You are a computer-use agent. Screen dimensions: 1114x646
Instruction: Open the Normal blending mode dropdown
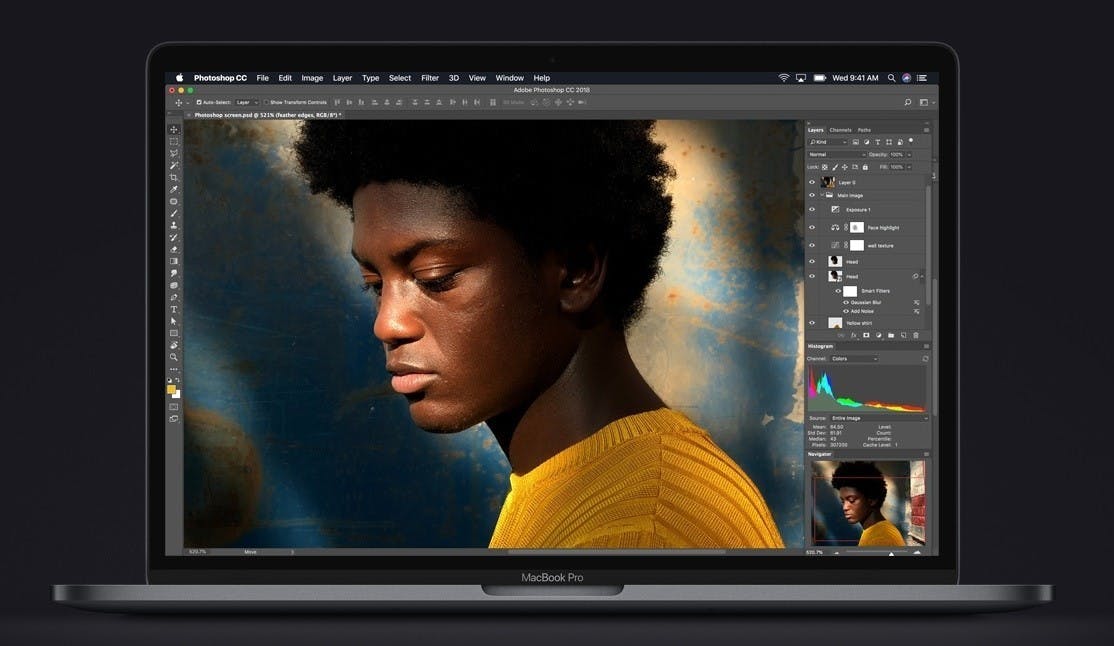point(836,154)
